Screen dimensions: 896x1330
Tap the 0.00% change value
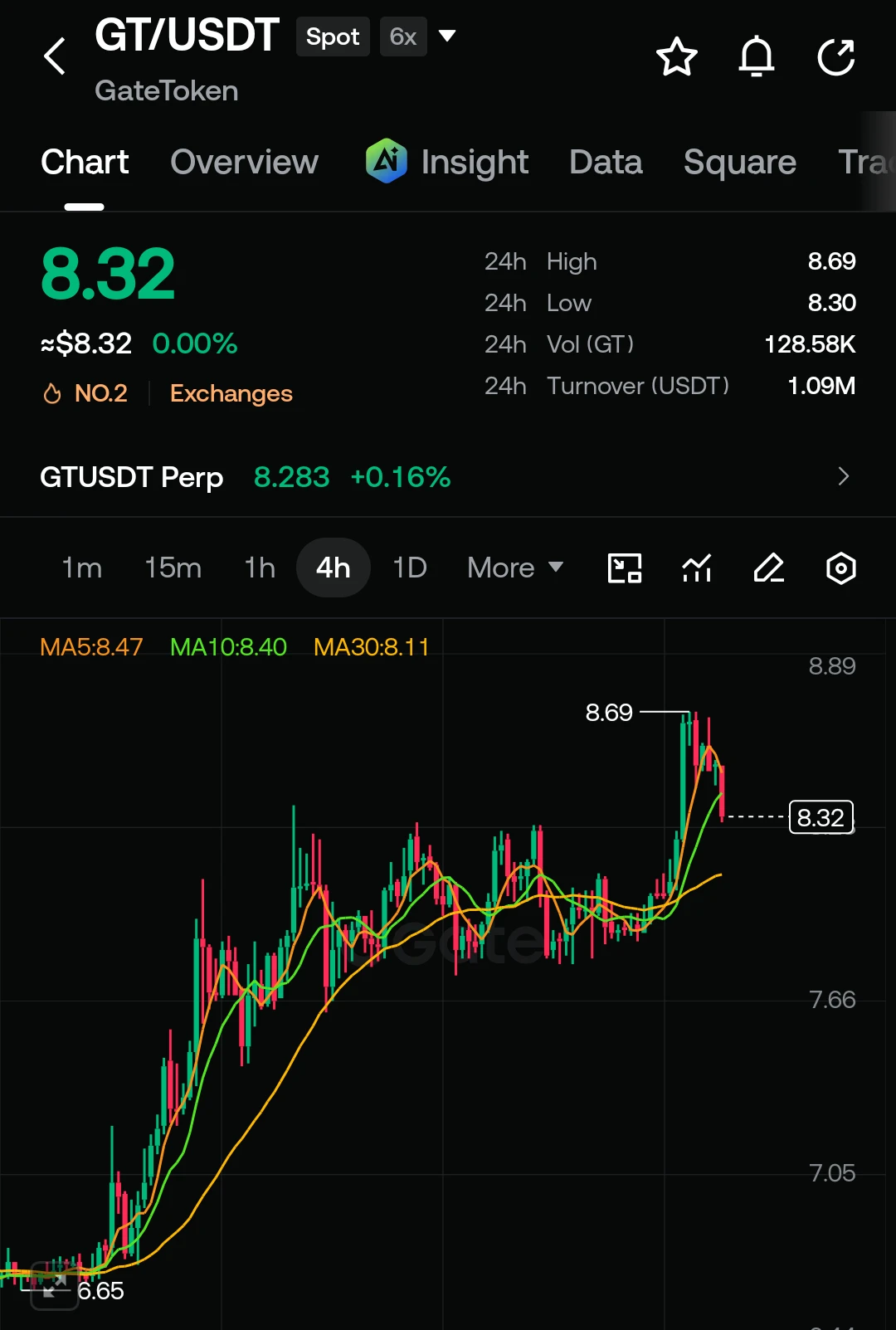[x=195, y=343]
